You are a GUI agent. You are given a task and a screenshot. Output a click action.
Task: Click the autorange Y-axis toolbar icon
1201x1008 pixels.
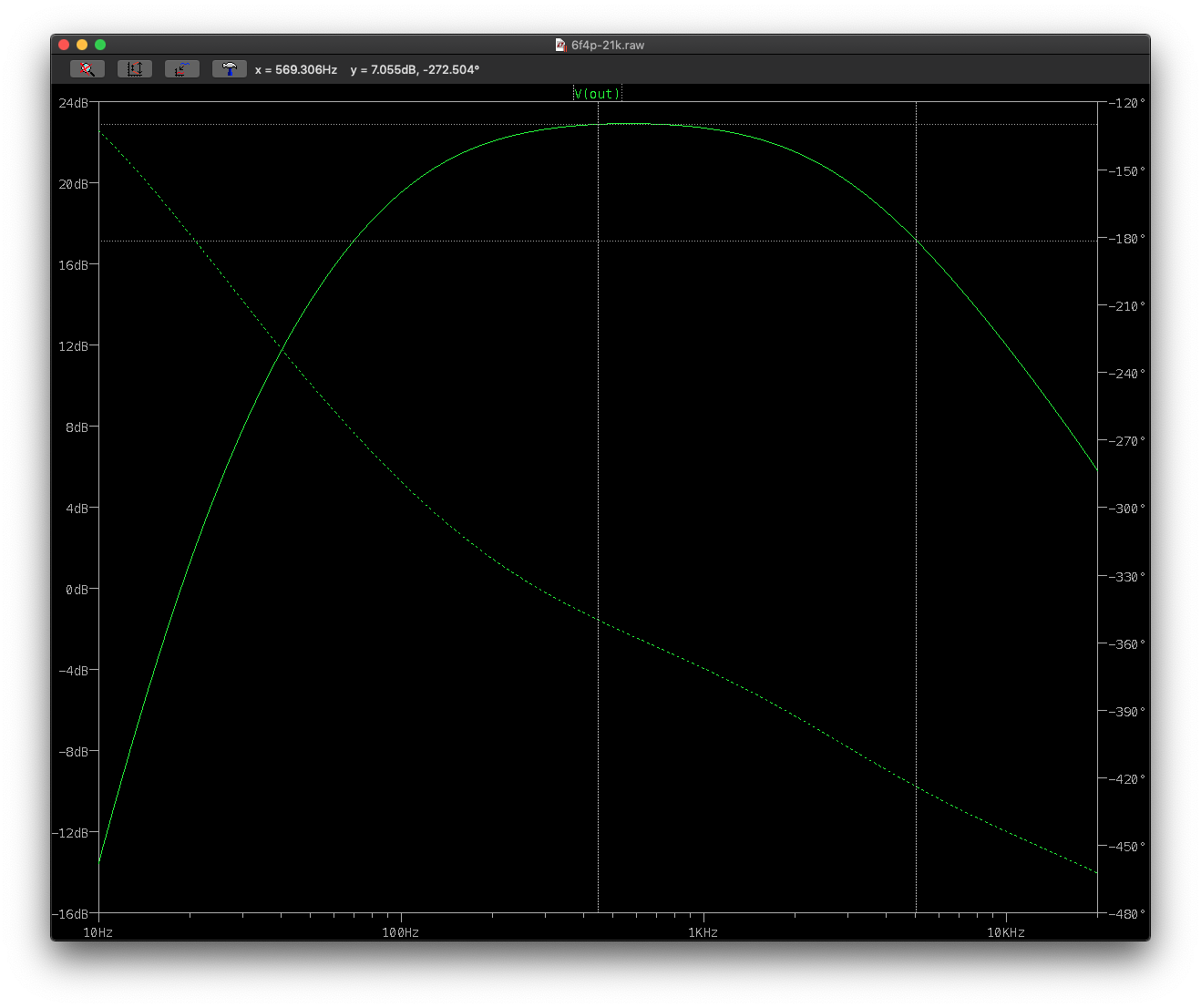(135, 69)
